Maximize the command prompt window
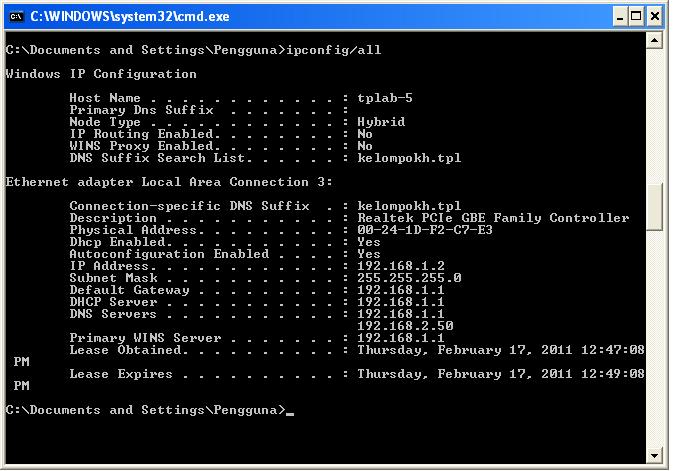Screen dimensions: 680x471 tap(636, 17)
